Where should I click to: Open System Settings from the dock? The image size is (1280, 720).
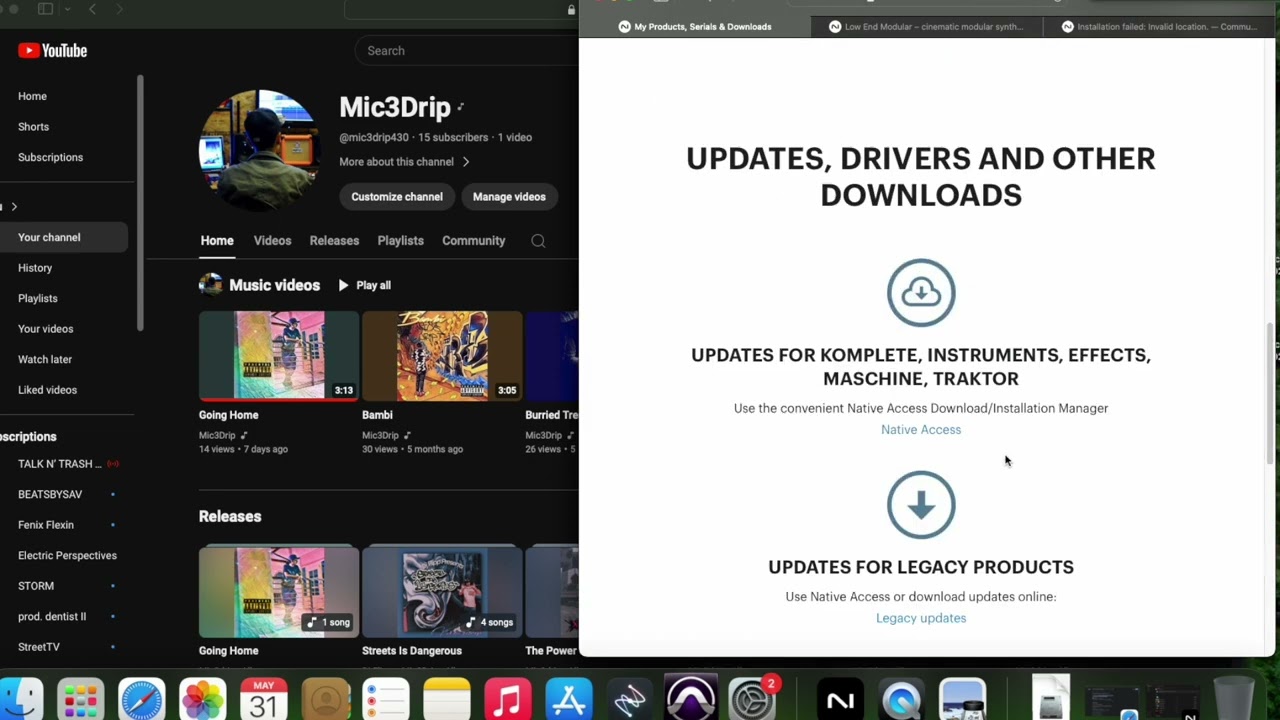tap(752, 699)
